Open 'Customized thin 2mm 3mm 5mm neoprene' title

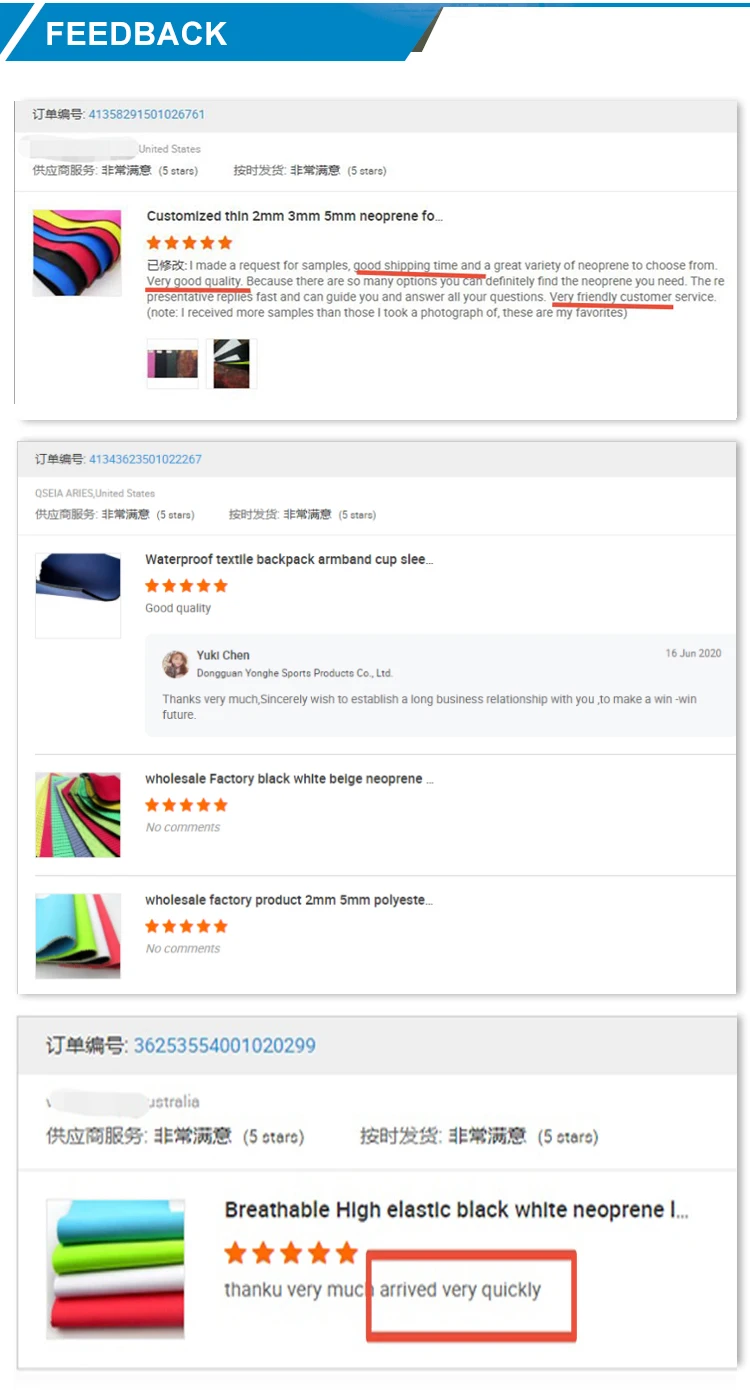click(295, 216)
